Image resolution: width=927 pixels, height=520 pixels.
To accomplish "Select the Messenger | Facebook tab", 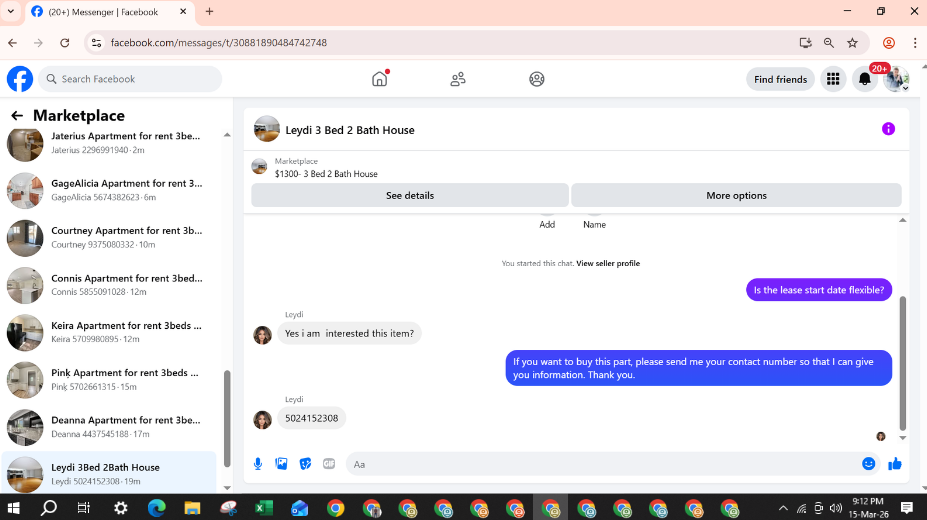I will click(109, 12).
